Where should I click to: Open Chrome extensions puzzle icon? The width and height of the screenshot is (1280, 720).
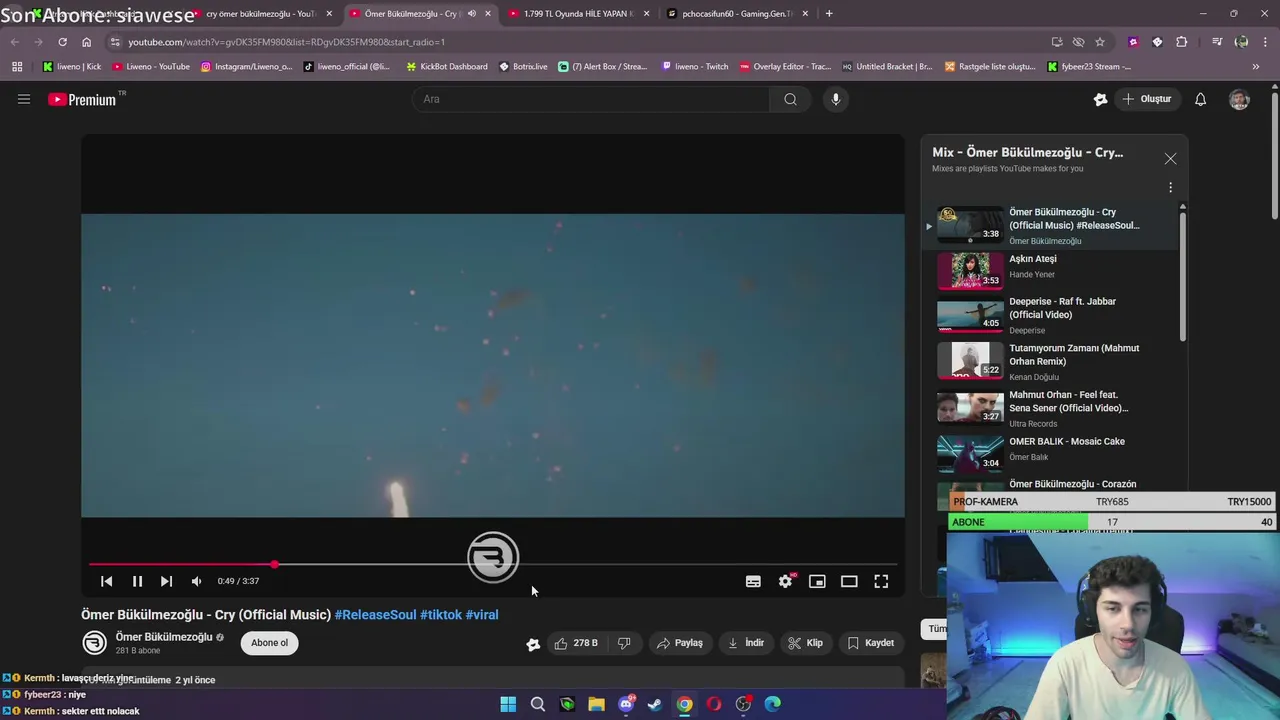[x=1181, y=42]
